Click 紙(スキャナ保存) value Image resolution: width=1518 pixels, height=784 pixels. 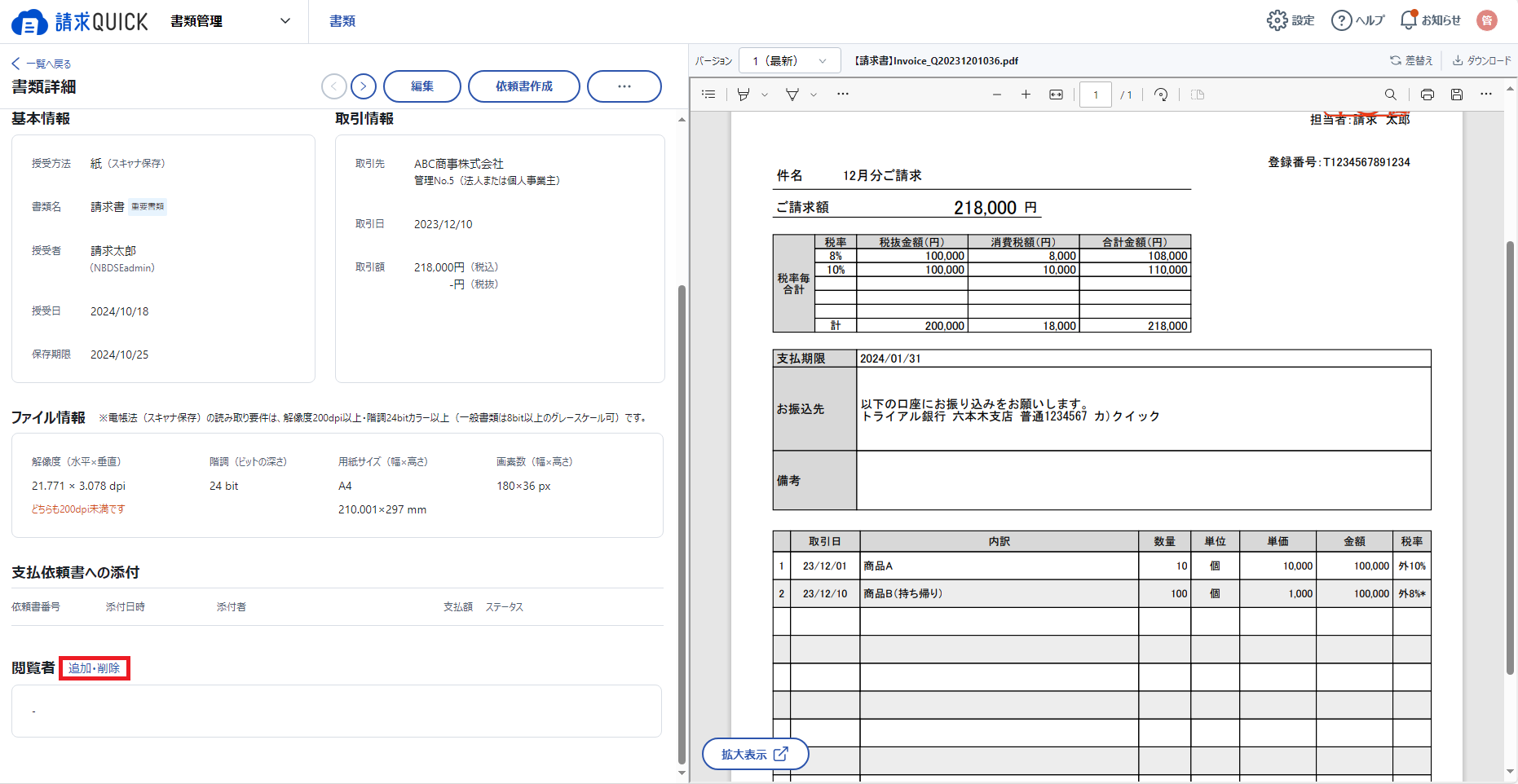(128, 164)
